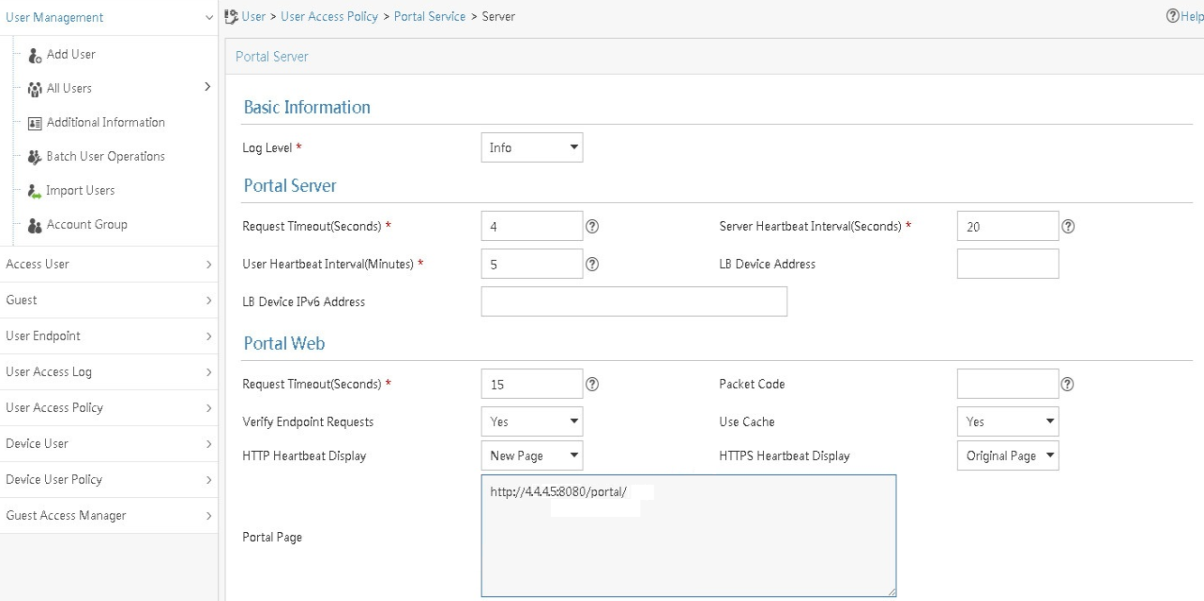The width and height of the screenshot is (1204, 601).
Task: Expand the Access User menu
Action: (x=208, y=265)
